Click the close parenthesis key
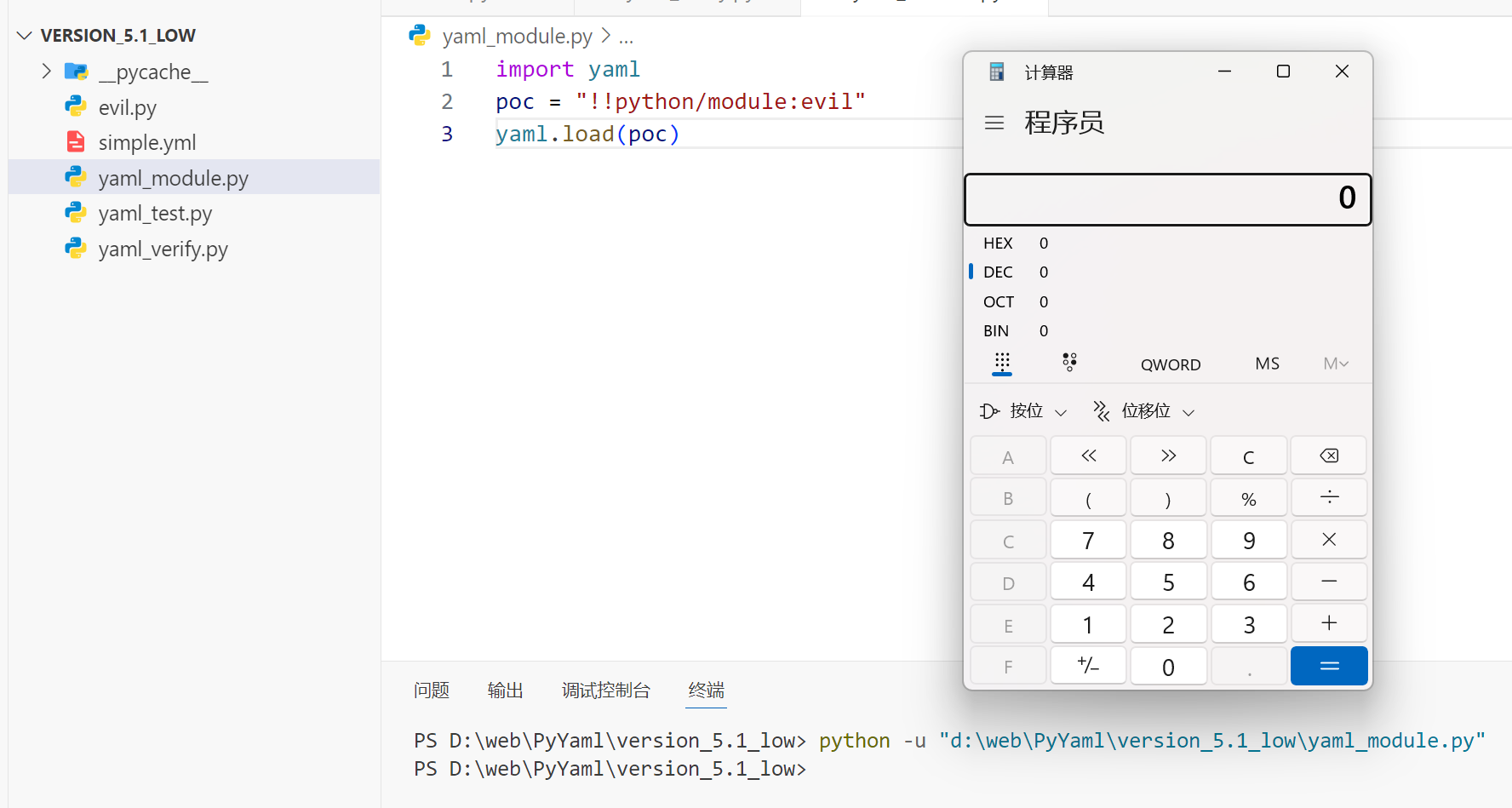Viewport: 1512px width, 808px height. (1168, 498)
